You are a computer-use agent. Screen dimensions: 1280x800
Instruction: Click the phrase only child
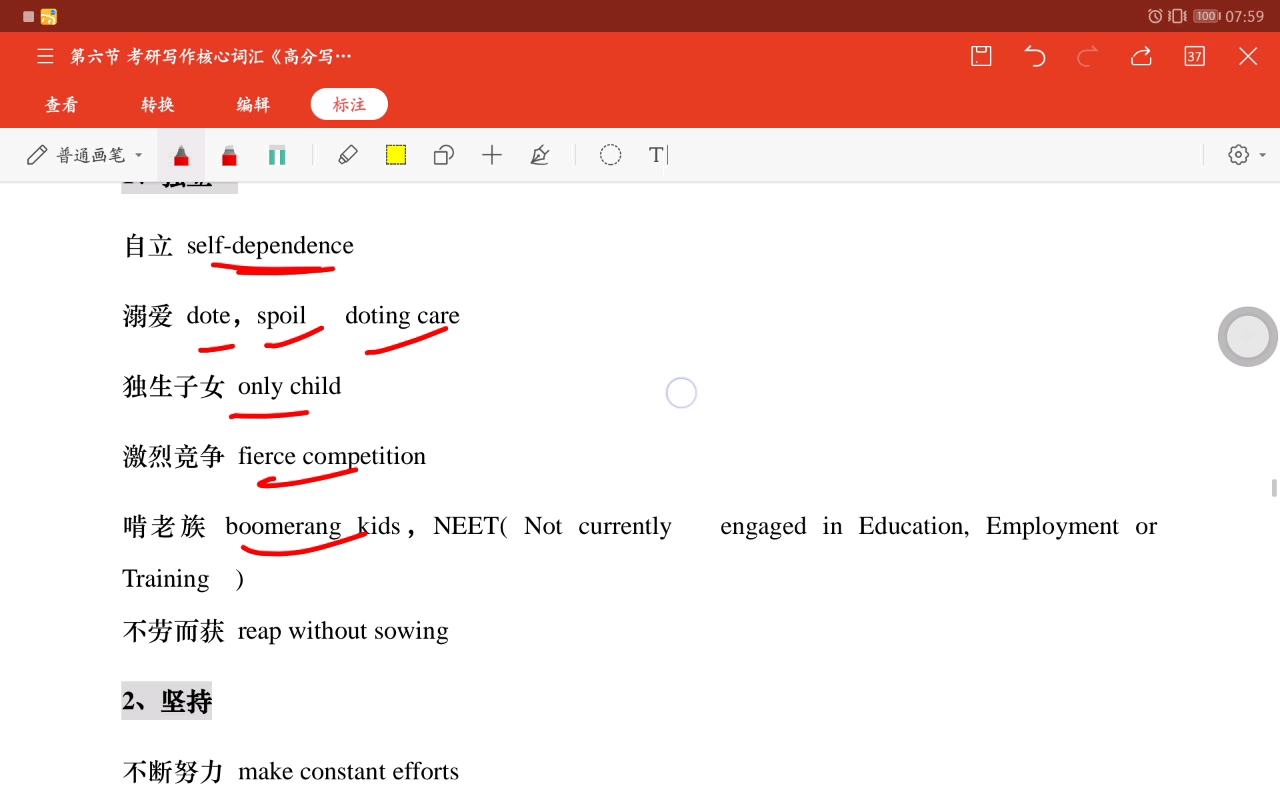click(289, 386)
